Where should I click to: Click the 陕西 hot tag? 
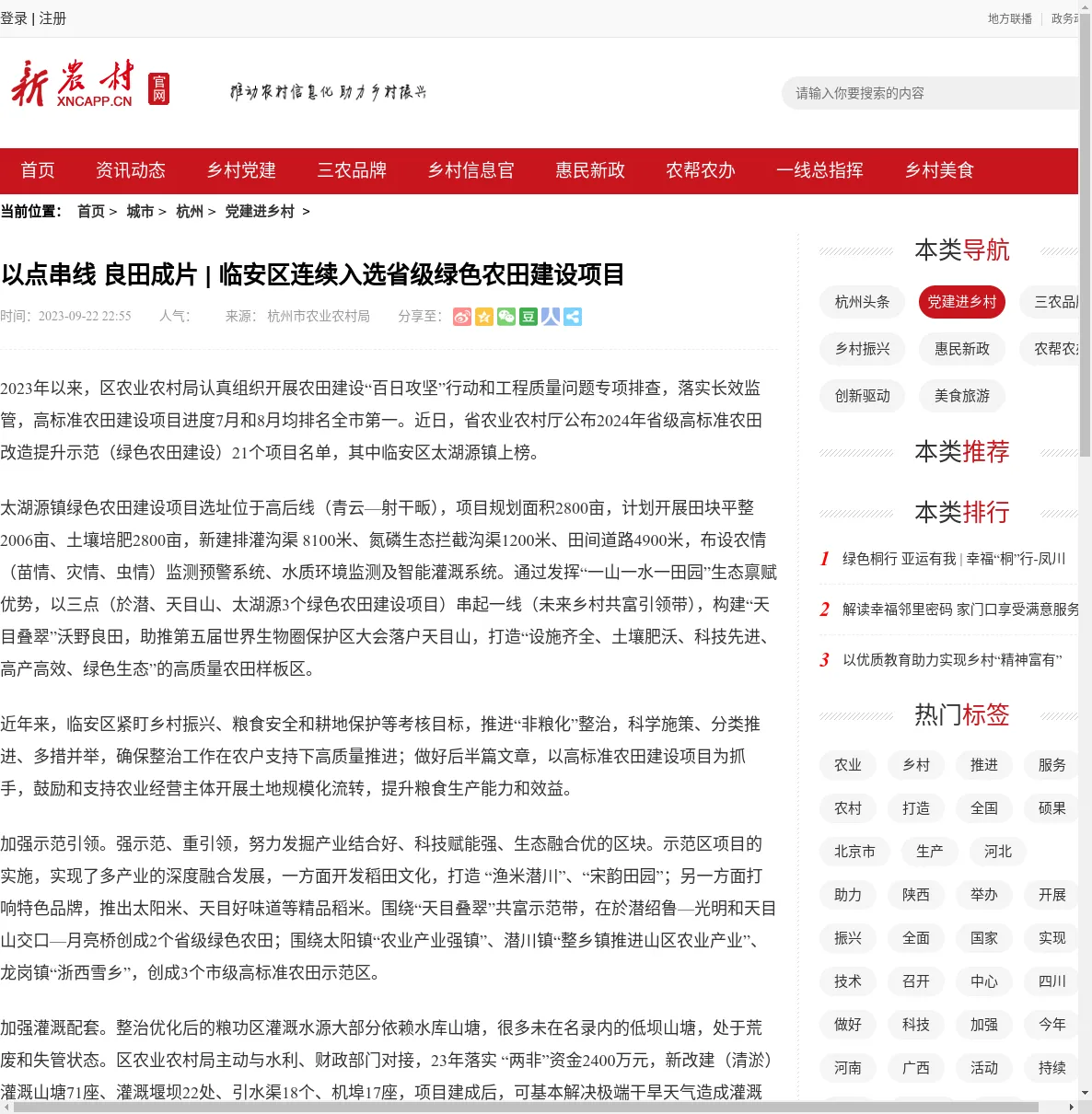916,895
